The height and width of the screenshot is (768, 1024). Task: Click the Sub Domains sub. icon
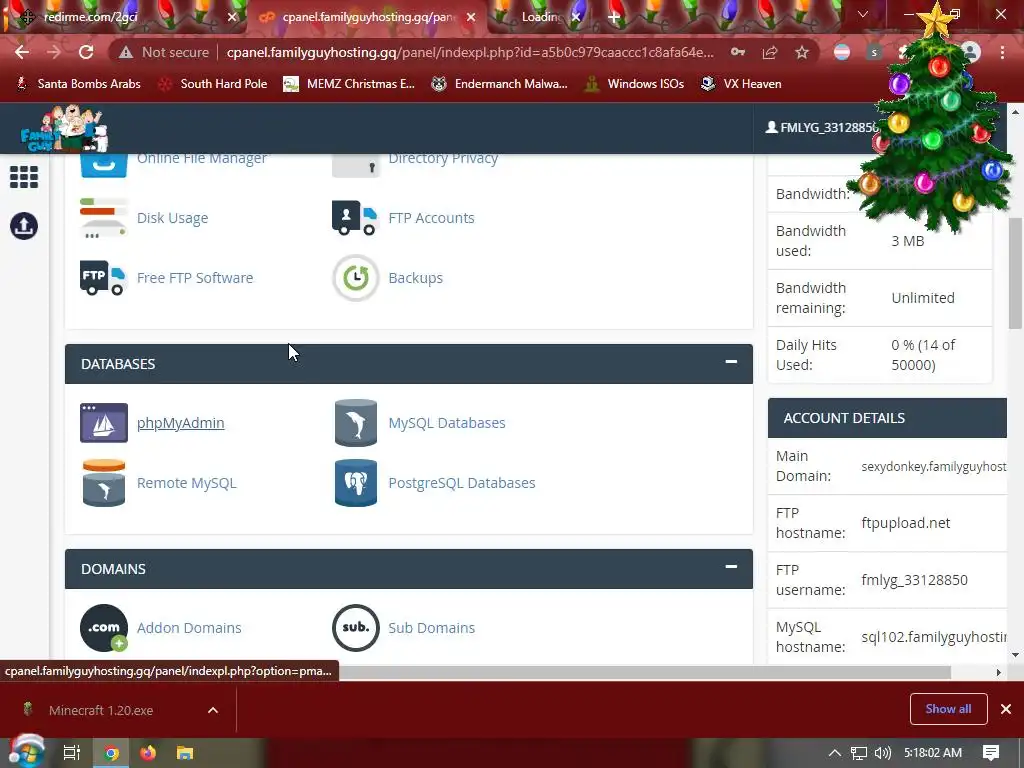(x=356, y=628)
